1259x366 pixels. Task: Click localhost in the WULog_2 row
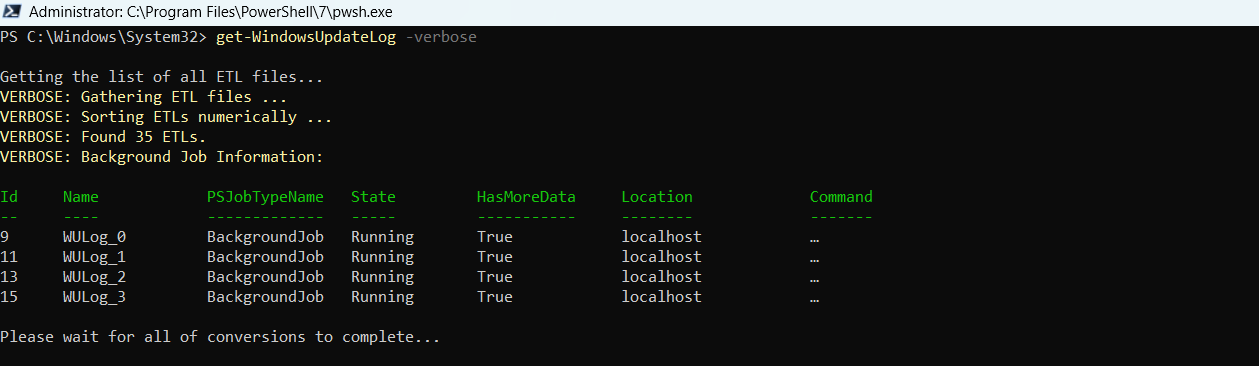point(661,277)
